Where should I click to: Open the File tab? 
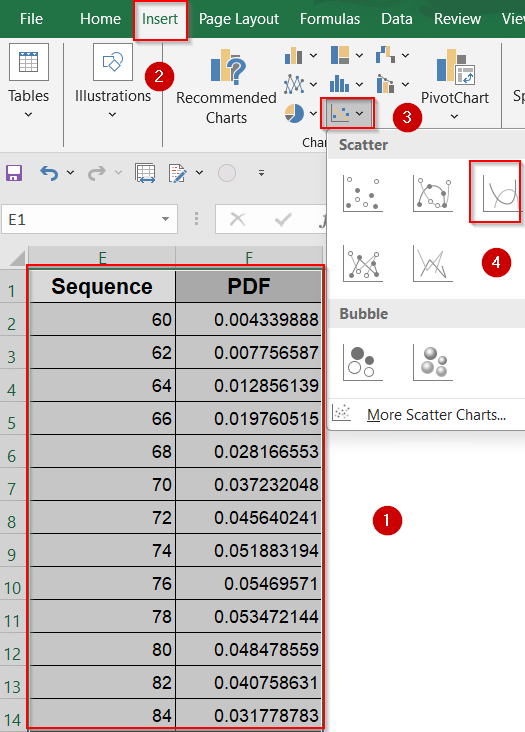point(31,19)
